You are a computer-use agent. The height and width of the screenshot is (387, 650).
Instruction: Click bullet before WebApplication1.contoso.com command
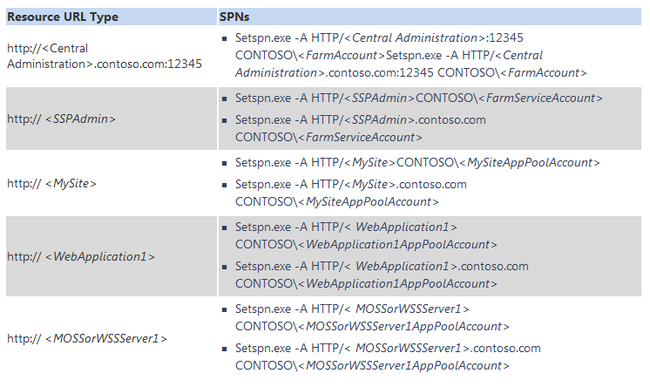click(x=224, y=267)
